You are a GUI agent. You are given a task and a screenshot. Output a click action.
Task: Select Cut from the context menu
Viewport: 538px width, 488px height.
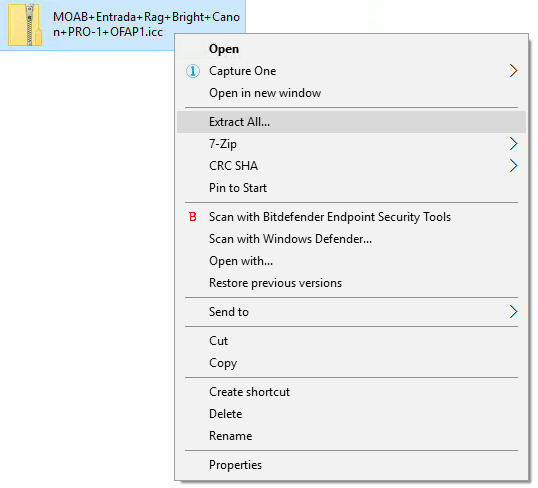coord(351,341)
